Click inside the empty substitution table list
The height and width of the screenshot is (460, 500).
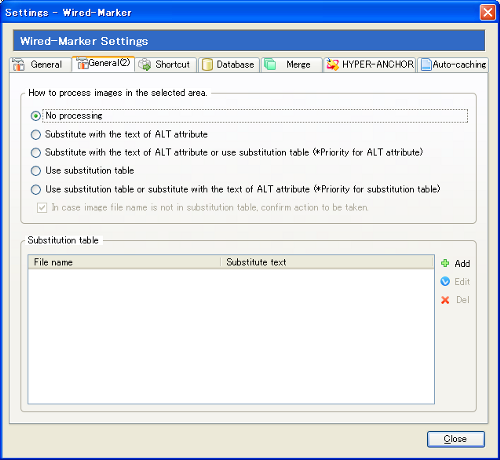pyautogui.click(x=231, y=336)
